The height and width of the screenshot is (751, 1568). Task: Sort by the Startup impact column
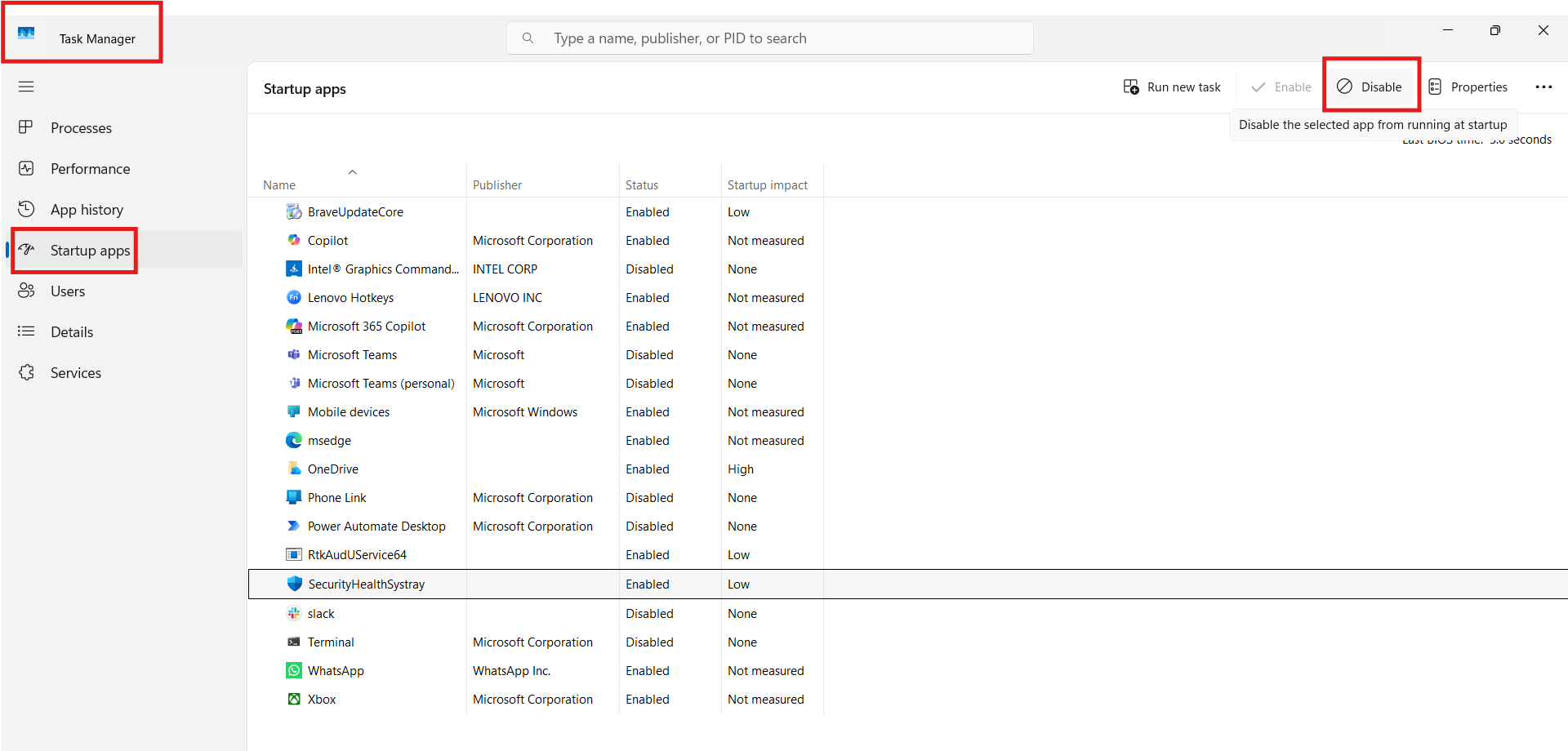click(x=767, y=185)
